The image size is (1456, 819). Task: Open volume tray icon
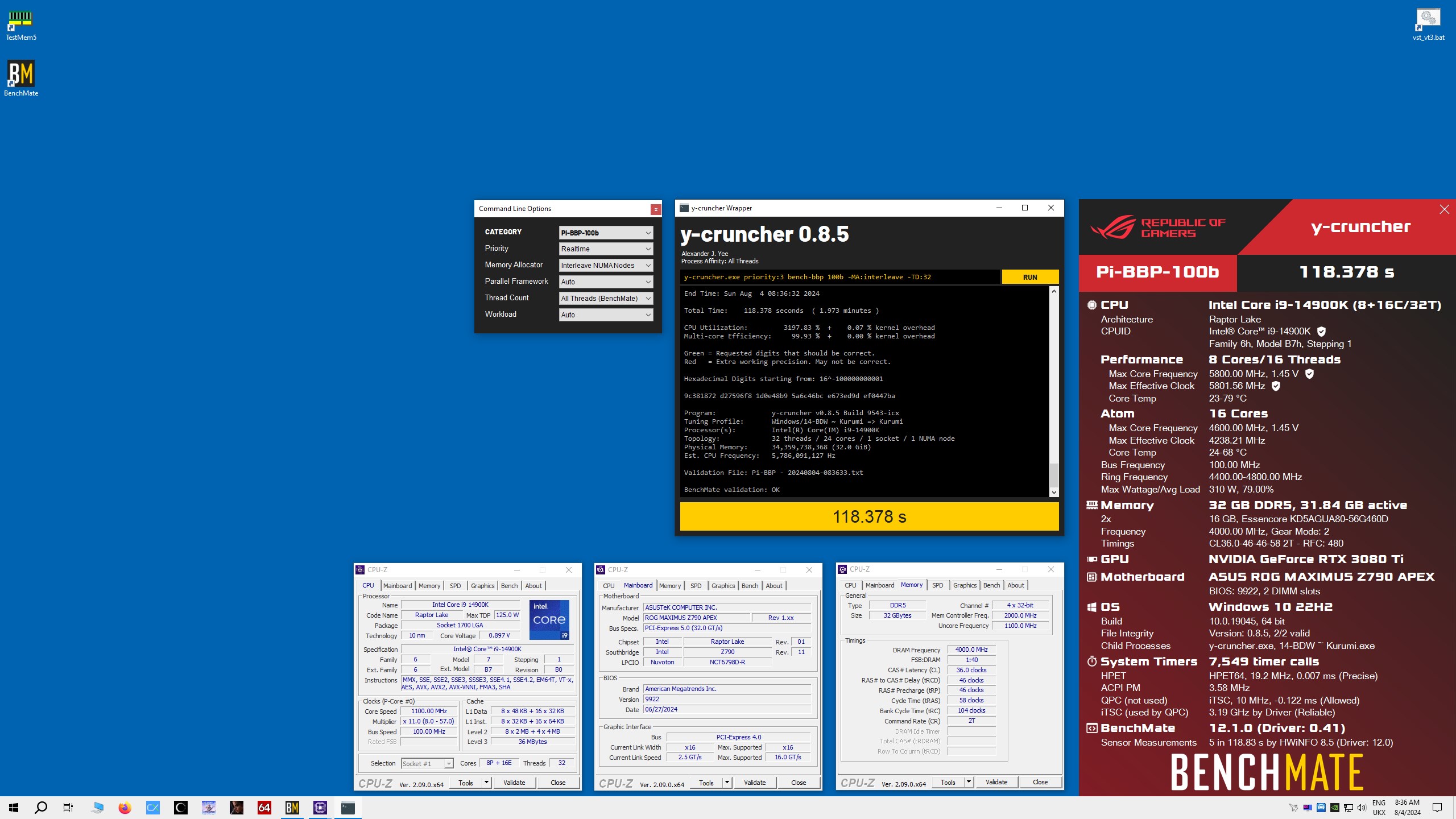click(x=1362, y=808)
